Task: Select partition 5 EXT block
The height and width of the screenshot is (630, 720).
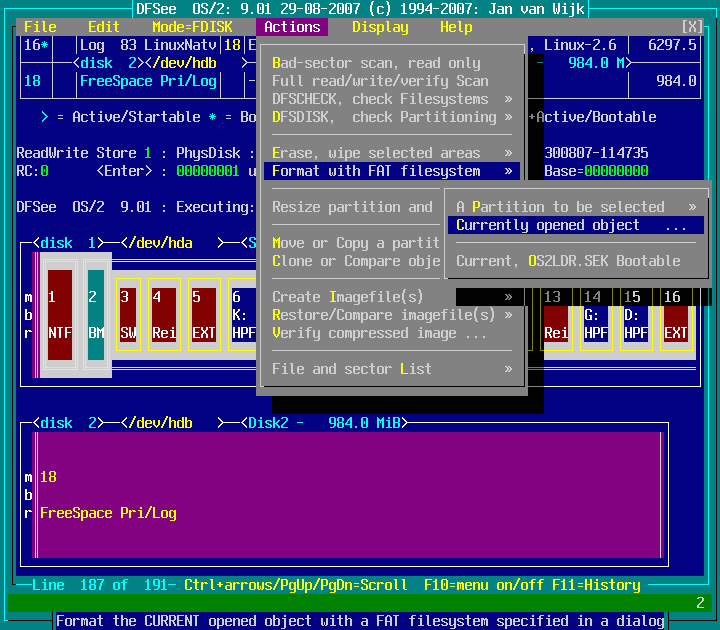Action: point(204,314)
